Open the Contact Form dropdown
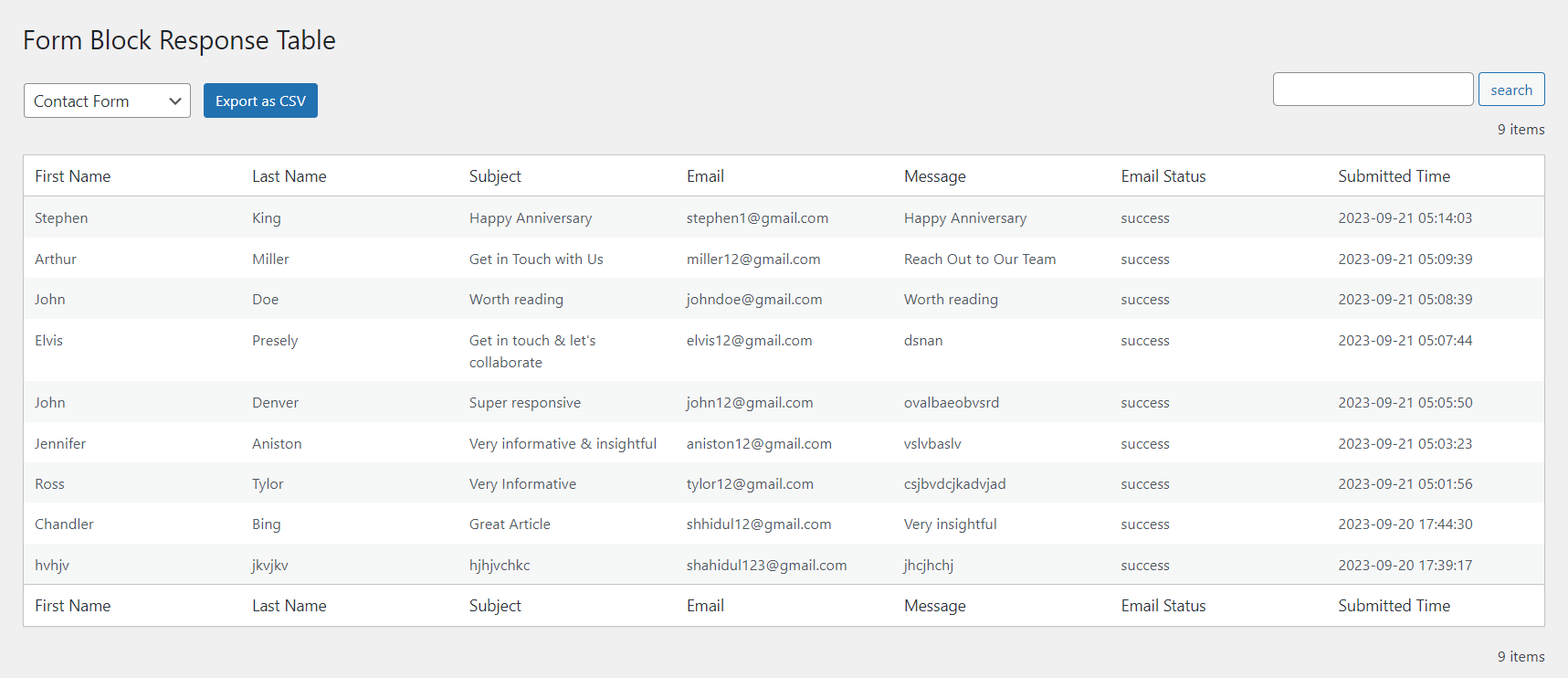Screen dimensions: 1568x678 click(x=107, y=101)
